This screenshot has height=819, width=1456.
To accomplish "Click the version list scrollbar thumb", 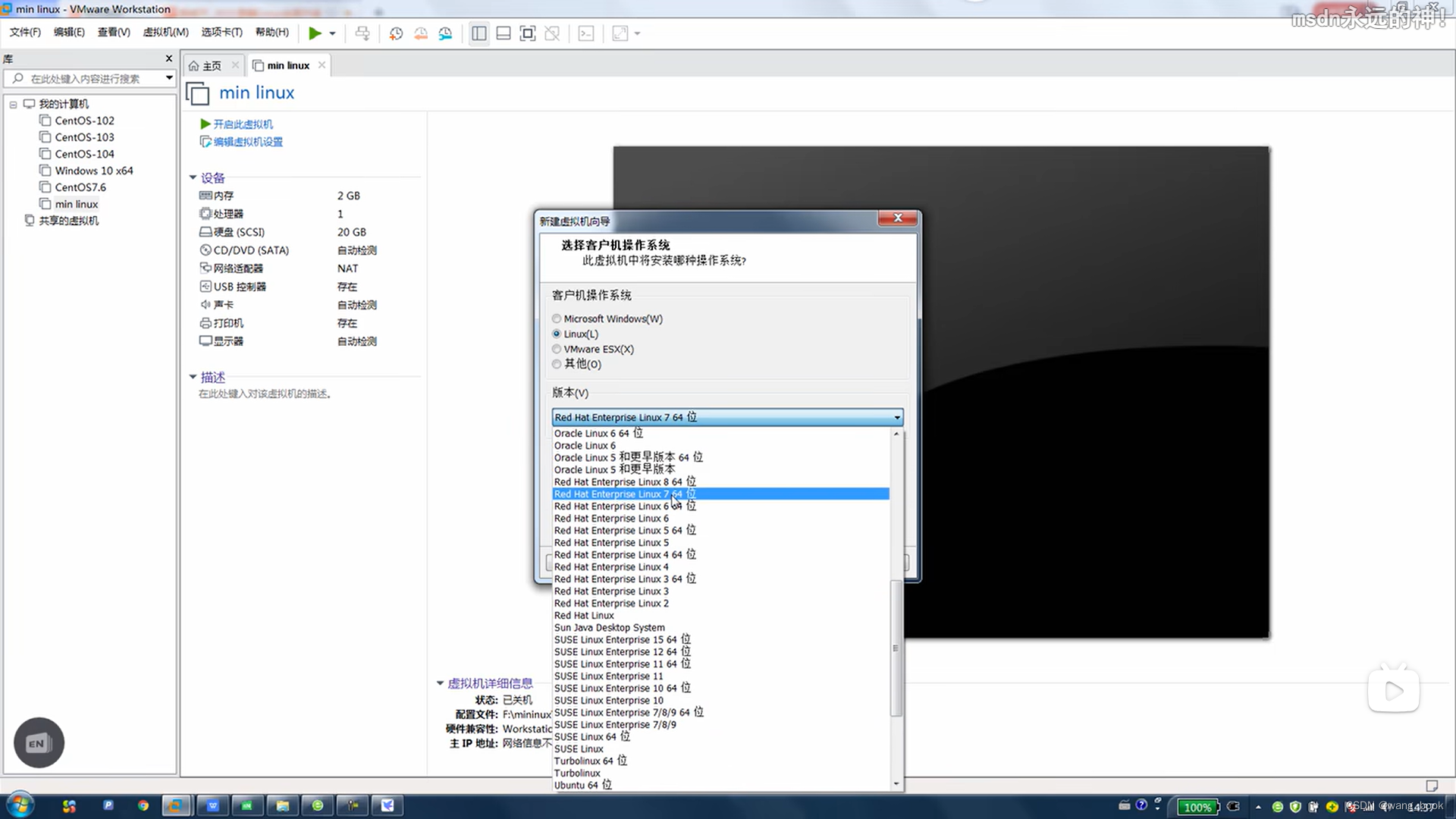I will click(896, 648).
